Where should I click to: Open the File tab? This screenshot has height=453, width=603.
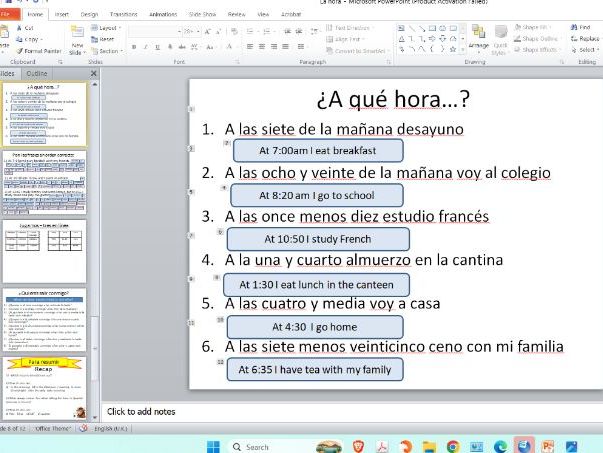coord(9,14)
